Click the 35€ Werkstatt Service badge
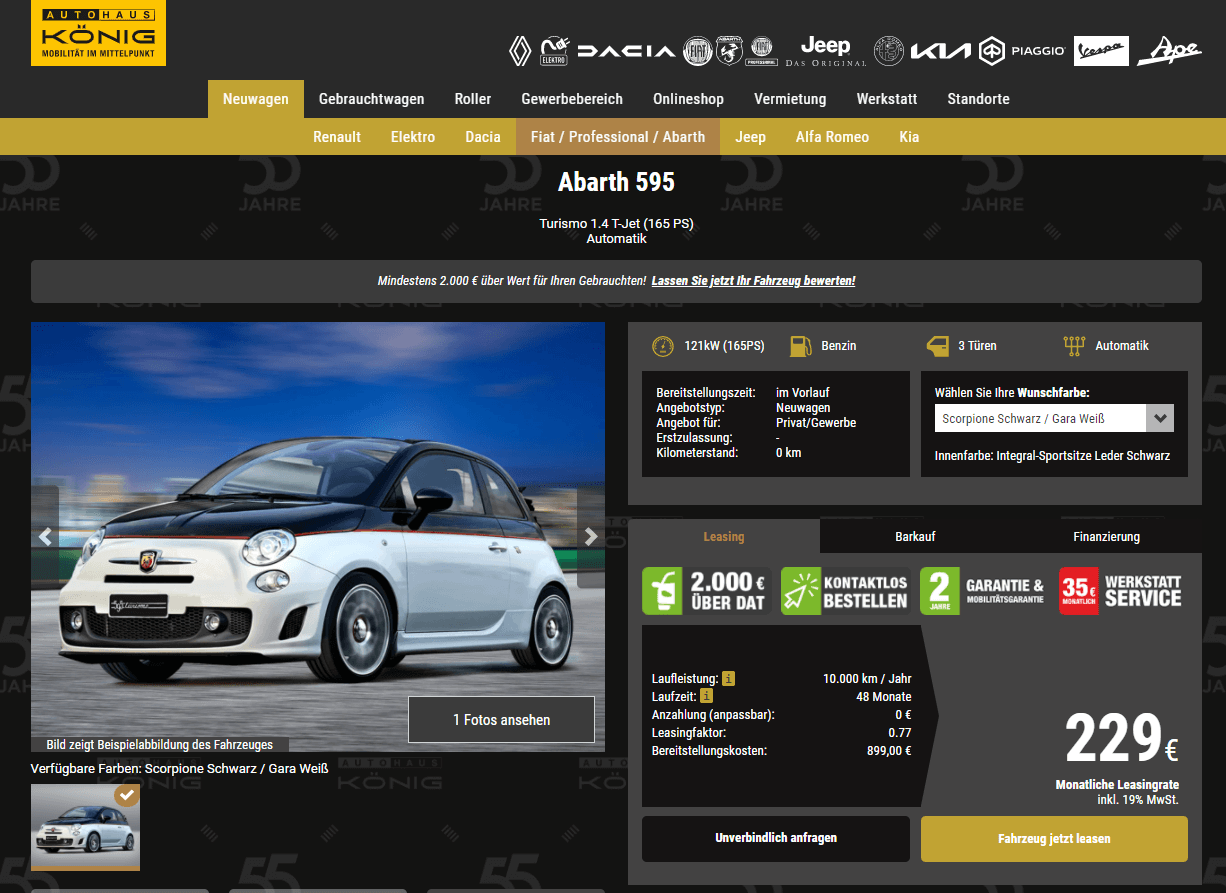 (x=1122, y=591)
